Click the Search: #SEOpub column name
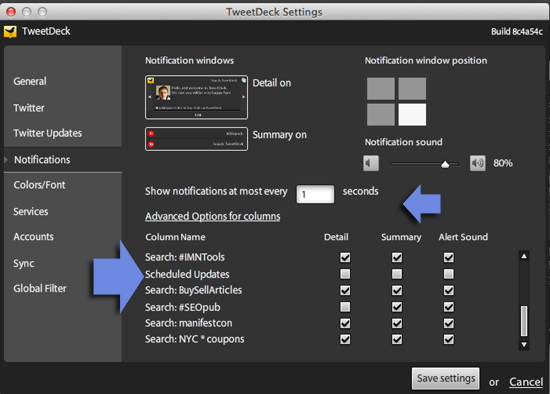The width and height of the screenshot is (550, 394). point(183,307)
